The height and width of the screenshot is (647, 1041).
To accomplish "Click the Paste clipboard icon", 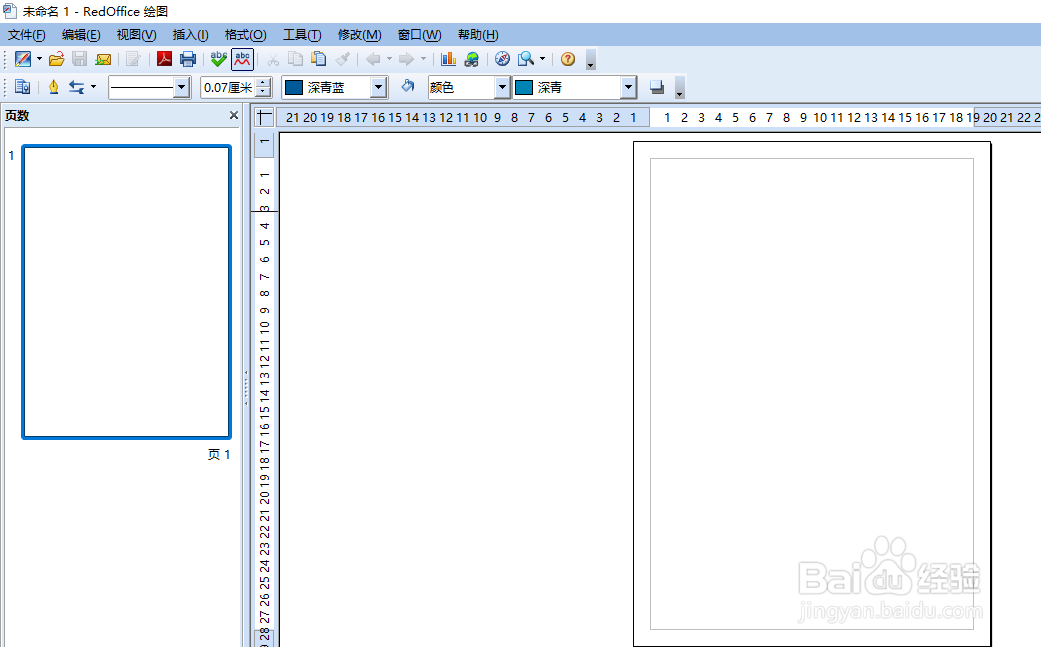I will click(x=319, y=59).
